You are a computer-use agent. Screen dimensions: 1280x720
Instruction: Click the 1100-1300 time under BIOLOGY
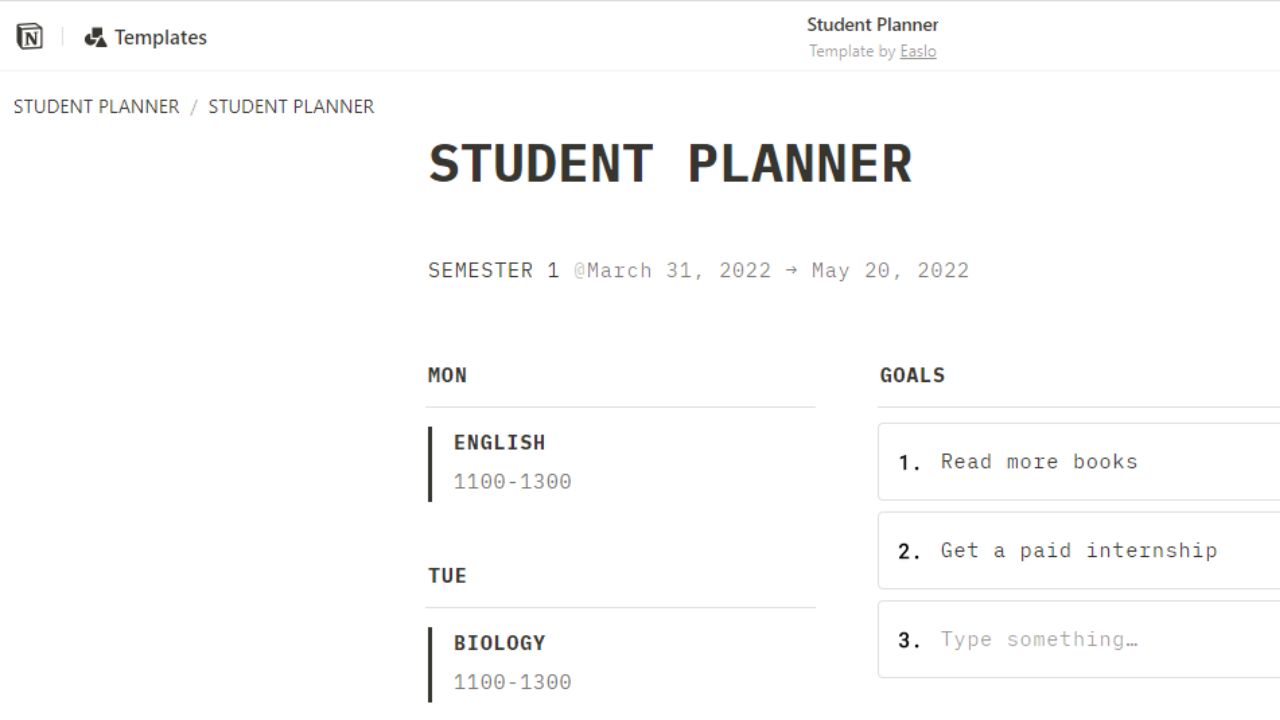point(513,681)
